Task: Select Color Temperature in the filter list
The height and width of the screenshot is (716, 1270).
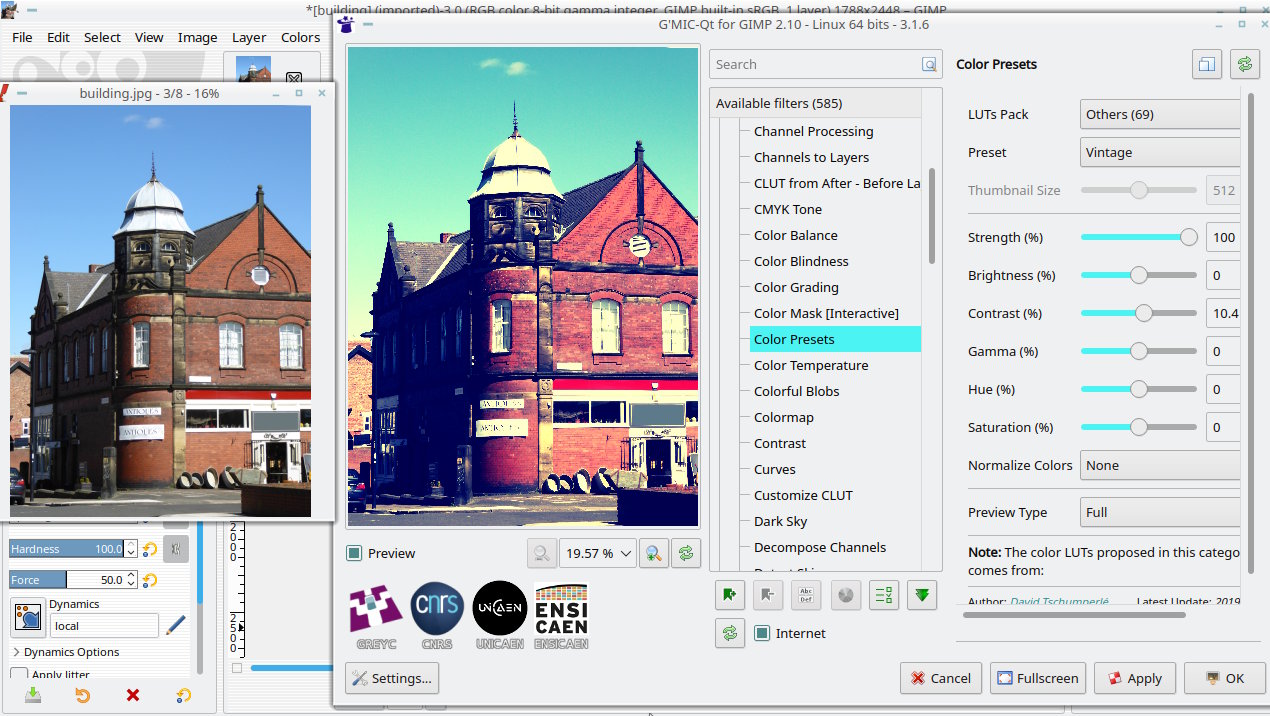Action: coord(810,365)
